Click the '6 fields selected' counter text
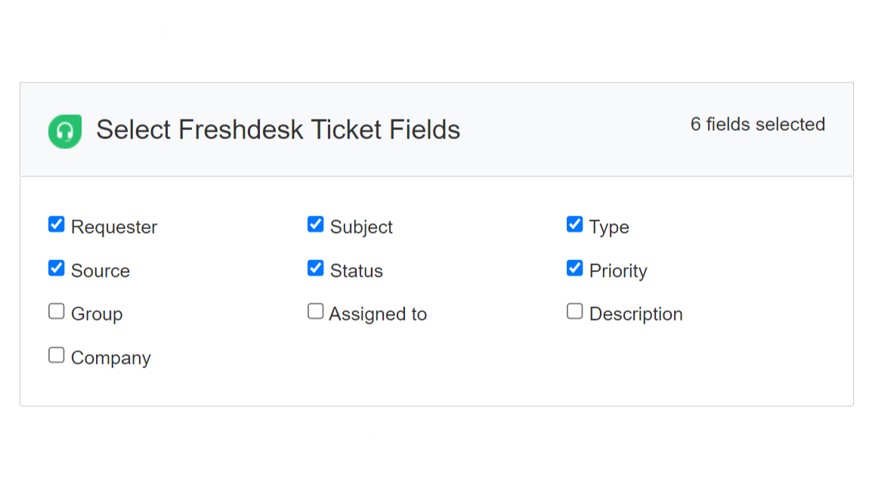Image resolution: width=872 pixels, height=496 pixels. (757, 125)
